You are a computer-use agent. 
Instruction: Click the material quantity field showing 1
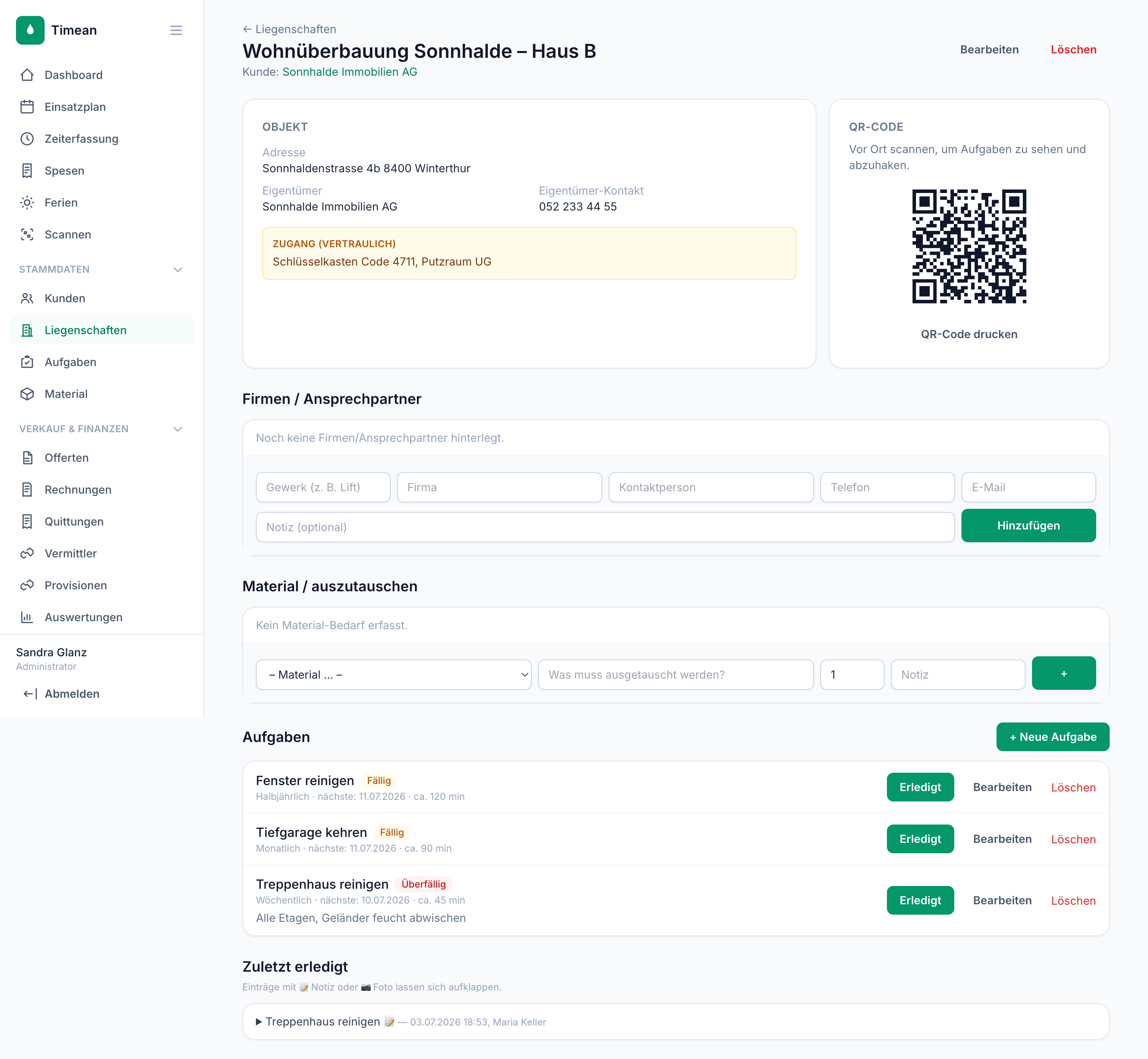852,675
